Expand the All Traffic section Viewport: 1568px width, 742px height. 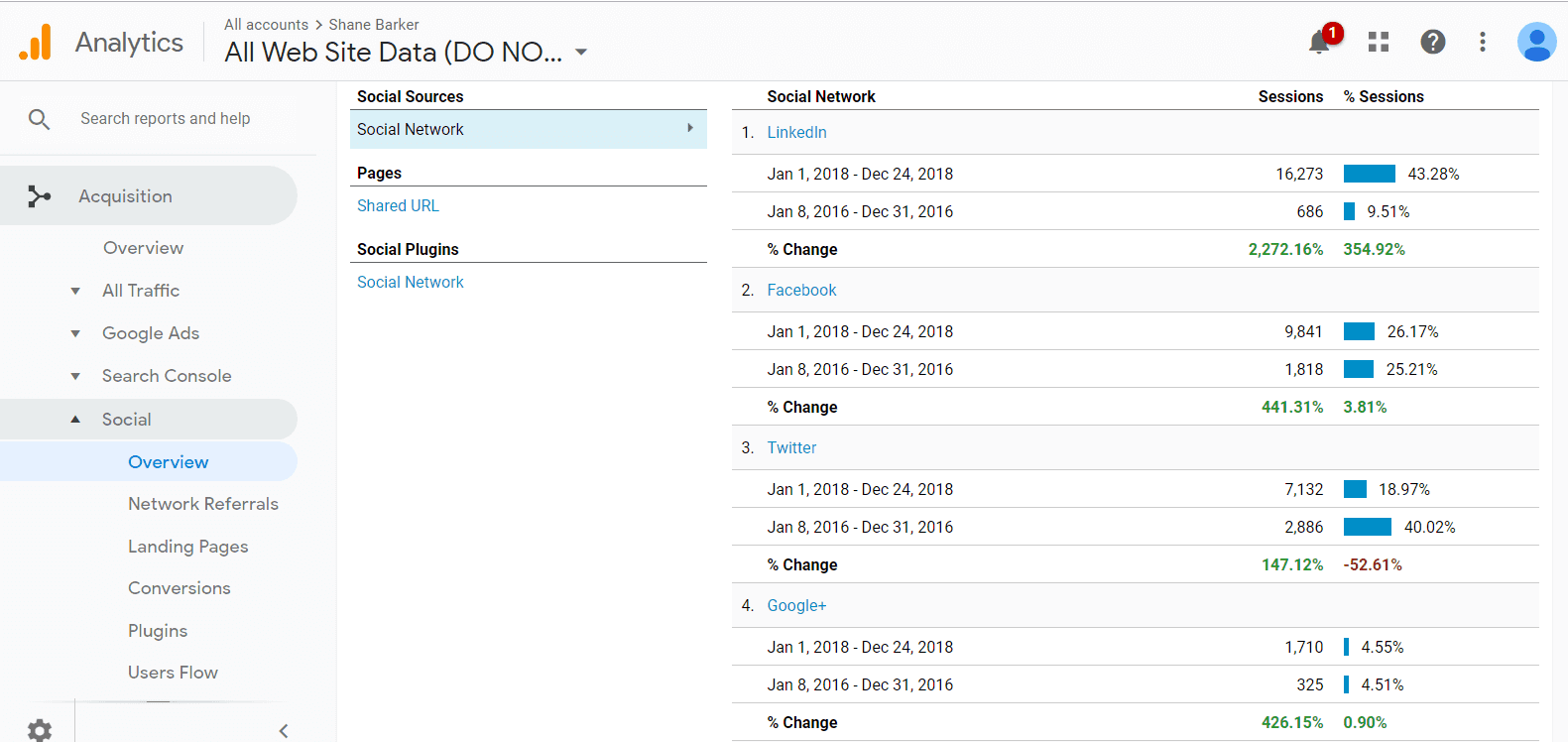coord(75,291)
